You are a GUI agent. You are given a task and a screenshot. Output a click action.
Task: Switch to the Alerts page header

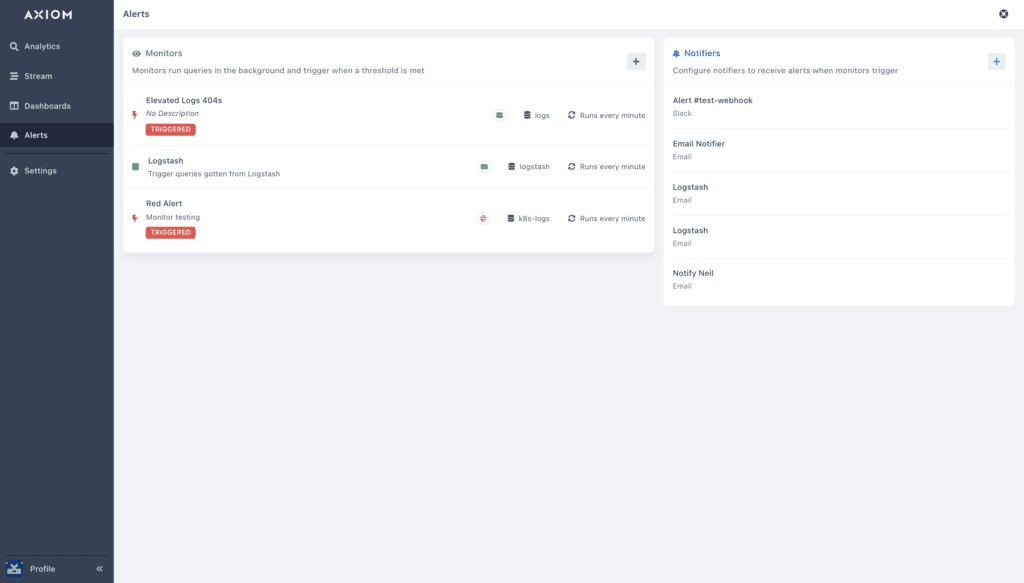pos(136,14)
